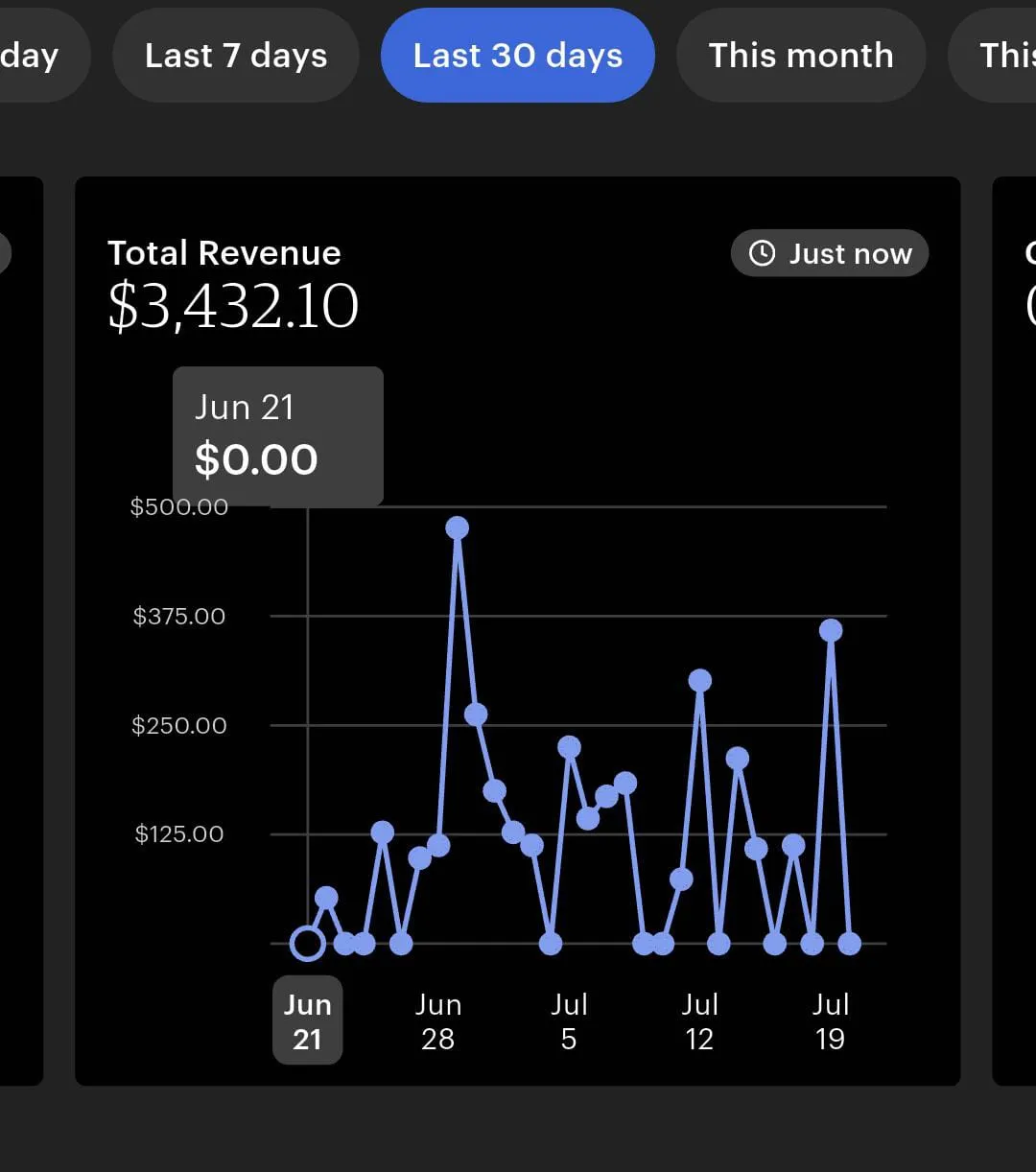The width and height of the screenshot is (1036, 1172).
Task: Click the data point above Jul 5
Action: click(569, 747)
